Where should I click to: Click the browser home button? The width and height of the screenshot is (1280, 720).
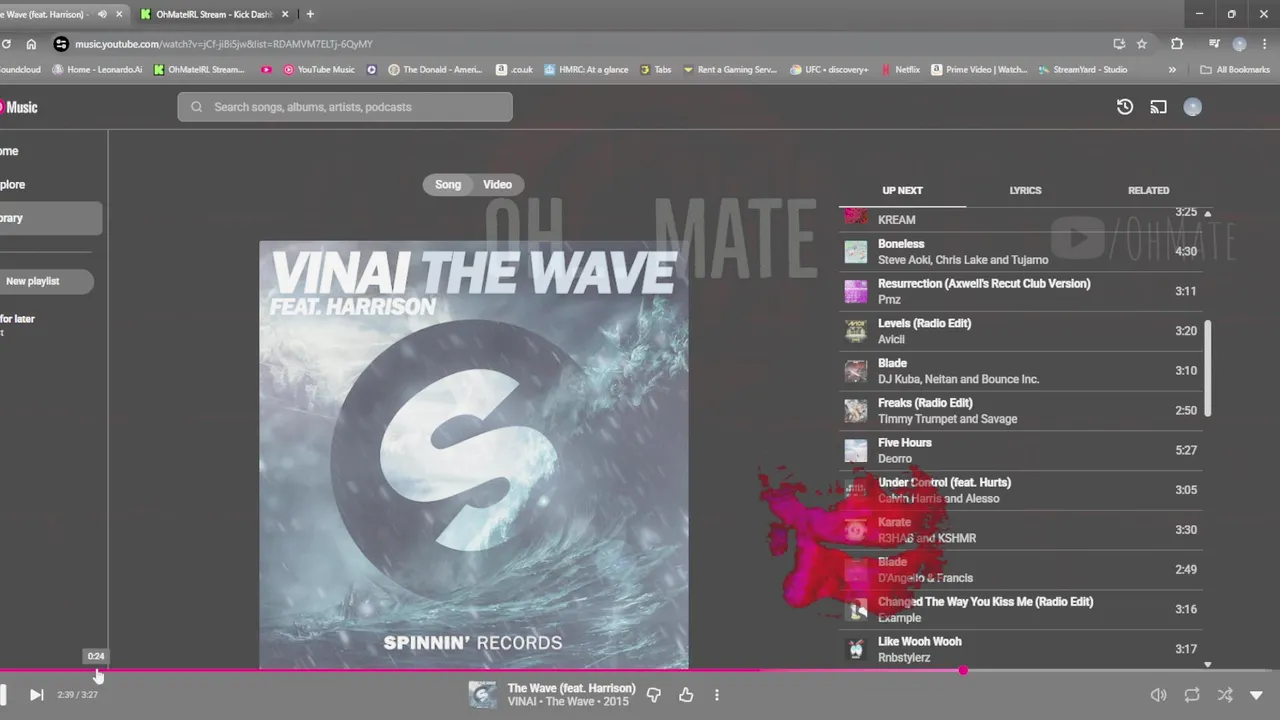point(31,44)
